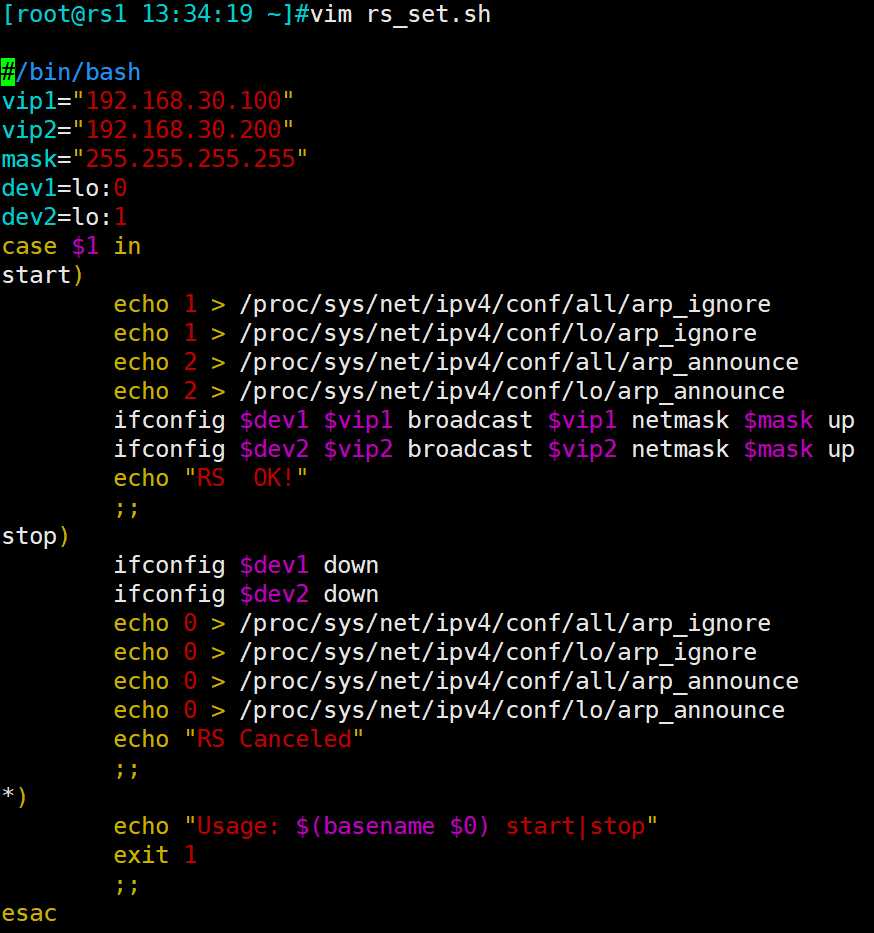Click the 'echo 0 > .../lo/arp_announce' line
874x933 pixels.
point(449,710)
